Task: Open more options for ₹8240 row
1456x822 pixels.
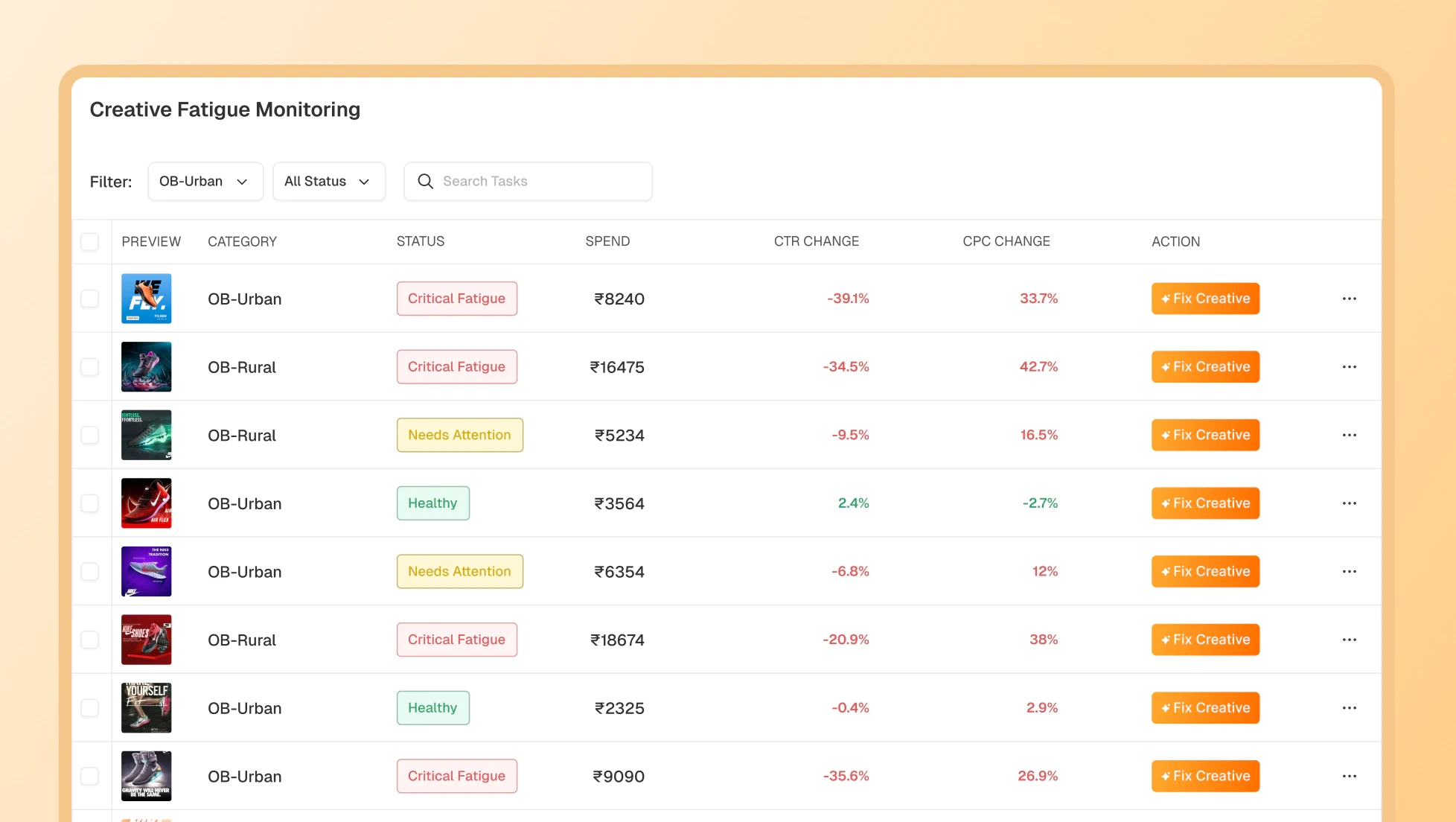Action: point(1349,299)
